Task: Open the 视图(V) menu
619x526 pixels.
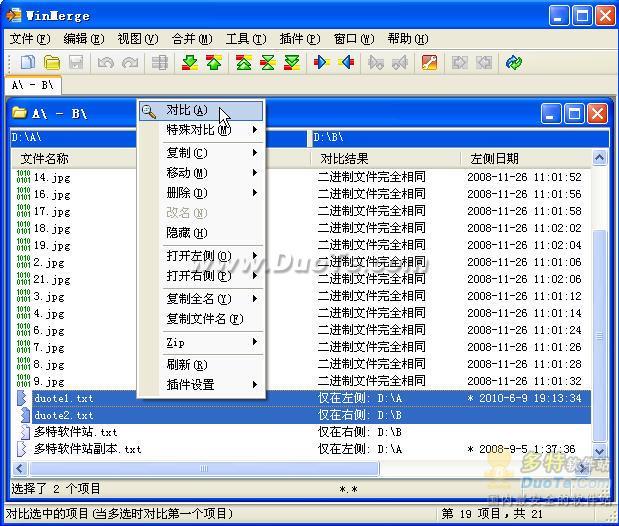Action: [x=138, y=39]
